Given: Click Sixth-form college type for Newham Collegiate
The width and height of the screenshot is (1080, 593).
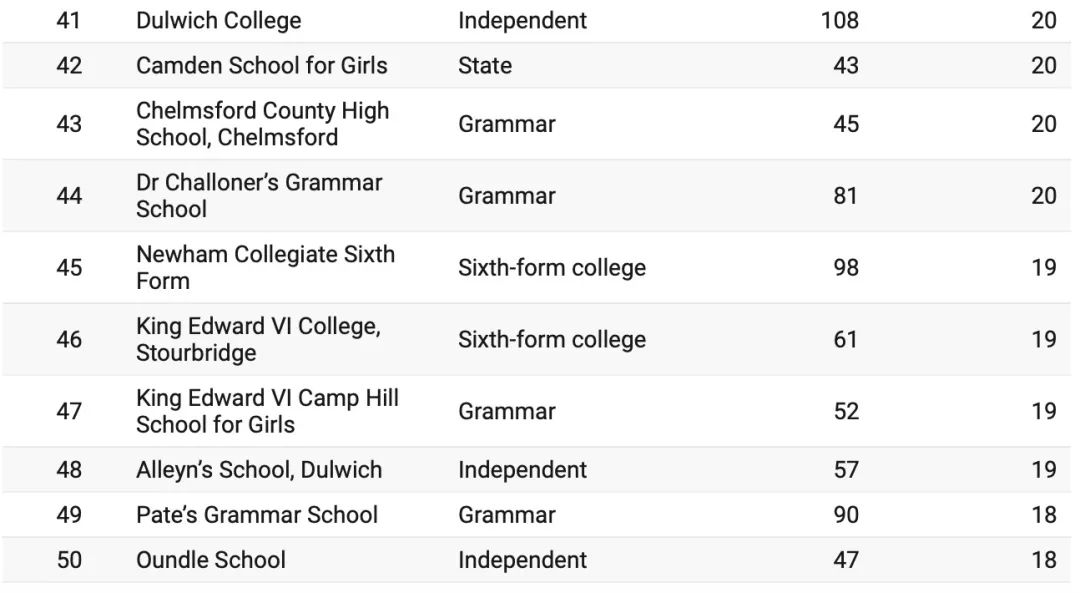Looking at the screenshot, I should 552,267.
